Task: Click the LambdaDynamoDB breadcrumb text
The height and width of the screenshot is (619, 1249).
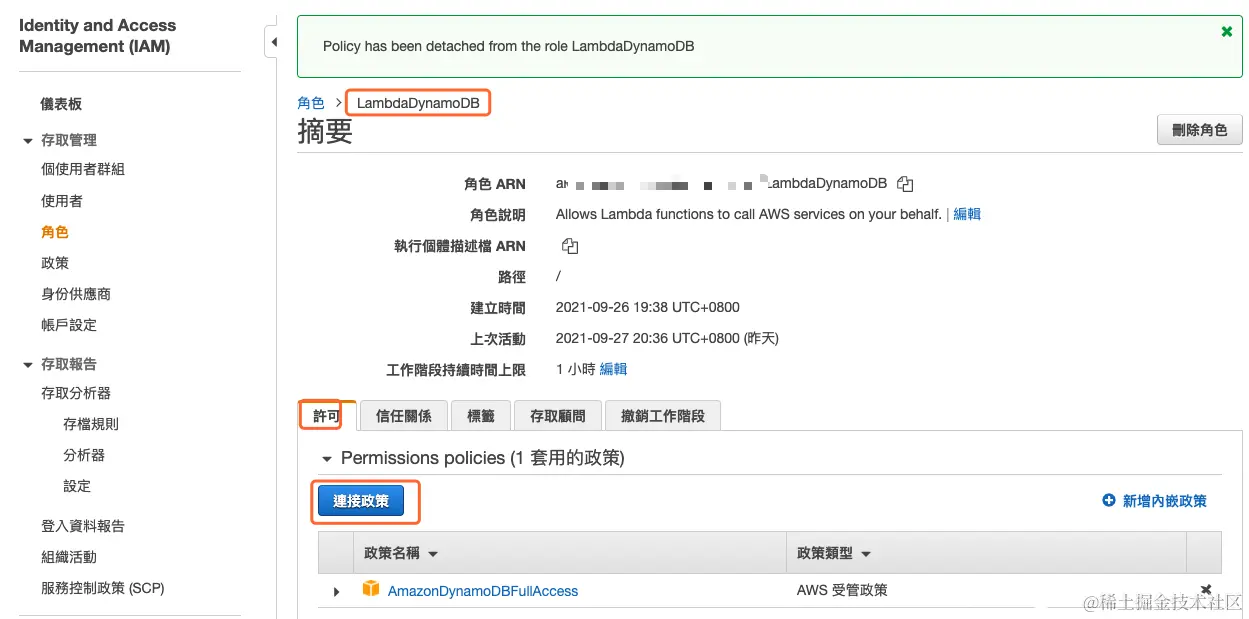Action: pos(418,103)
